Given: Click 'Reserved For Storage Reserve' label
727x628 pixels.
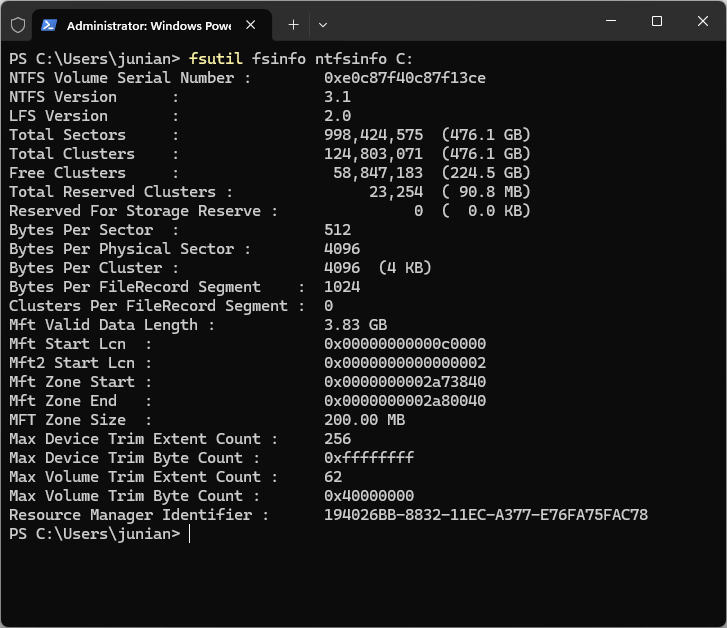Looking at the screenshot, I should (135, 211).
